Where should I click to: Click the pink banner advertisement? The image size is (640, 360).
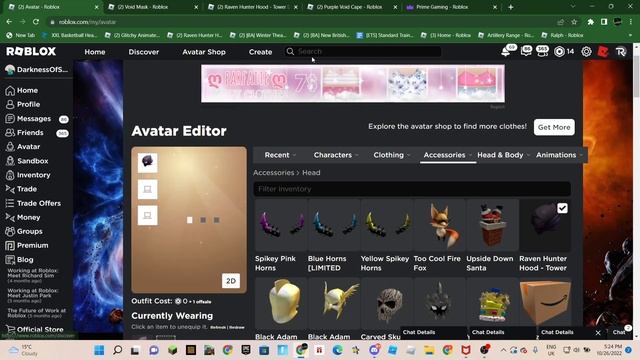(x=353, y=84)
